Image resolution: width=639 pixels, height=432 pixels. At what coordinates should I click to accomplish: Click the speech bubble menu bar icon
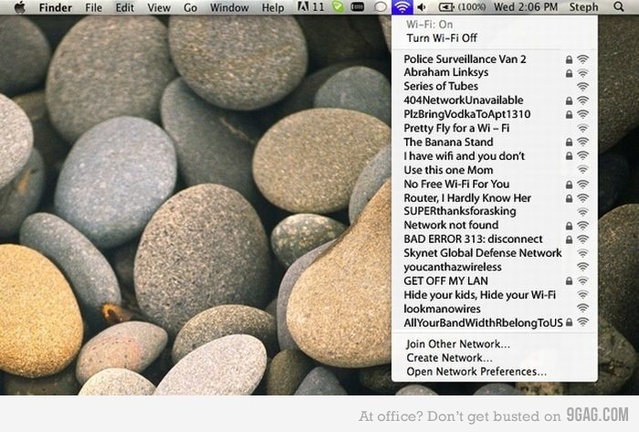[380, 8]
